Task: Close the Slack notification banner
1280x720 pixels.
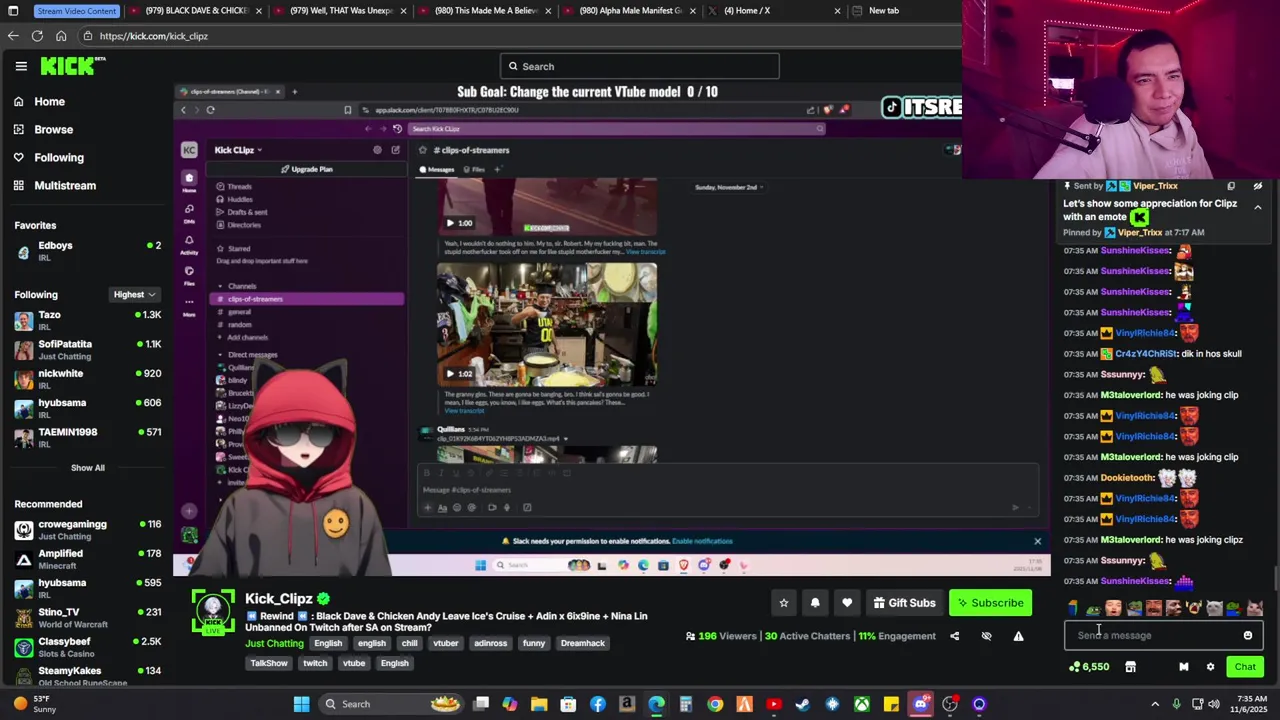Action: (x=1037, y=541)
